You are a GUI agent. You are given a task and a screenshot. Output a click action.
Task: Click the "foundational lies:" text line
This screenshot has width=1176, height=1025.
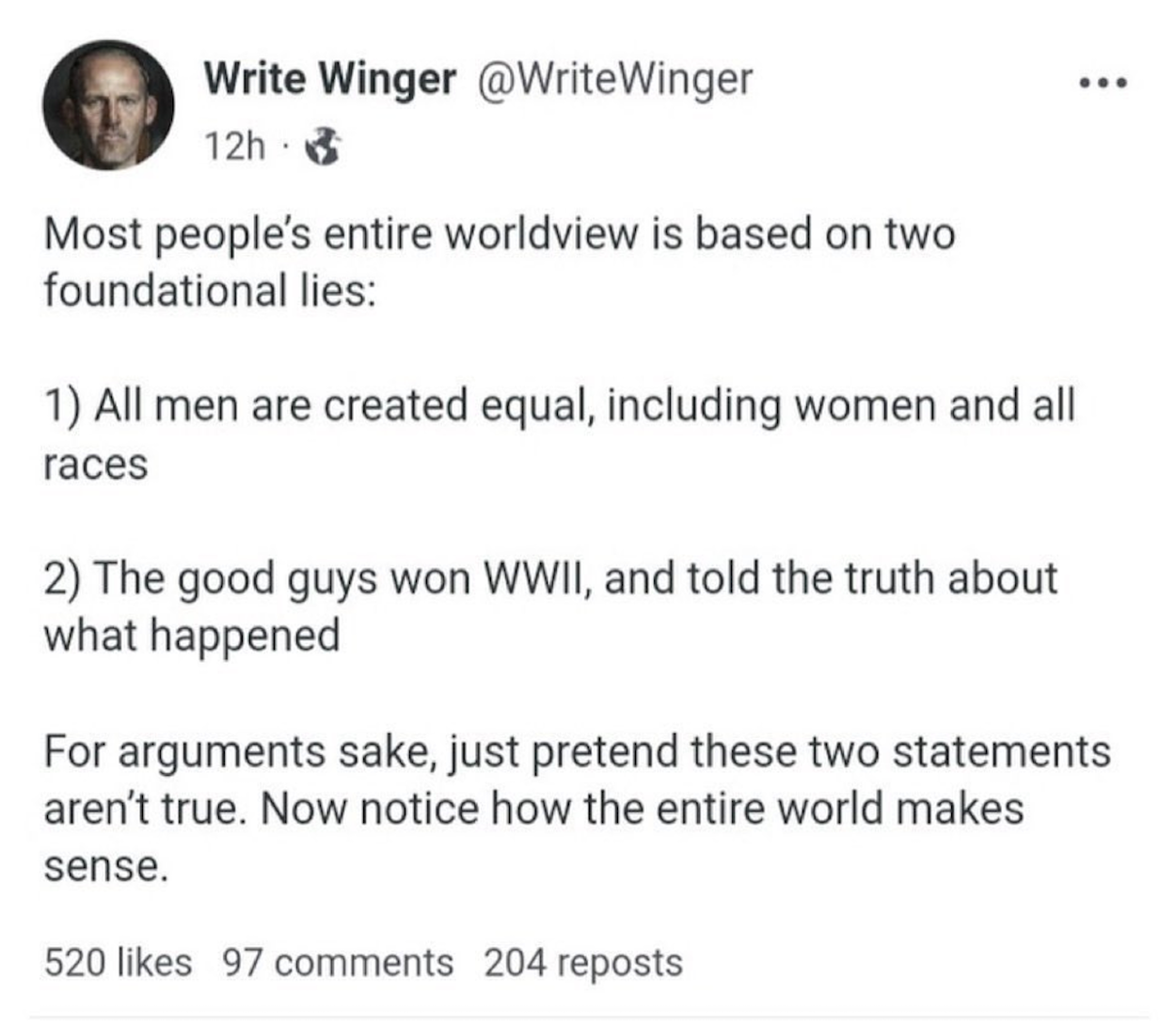(209, 291)
